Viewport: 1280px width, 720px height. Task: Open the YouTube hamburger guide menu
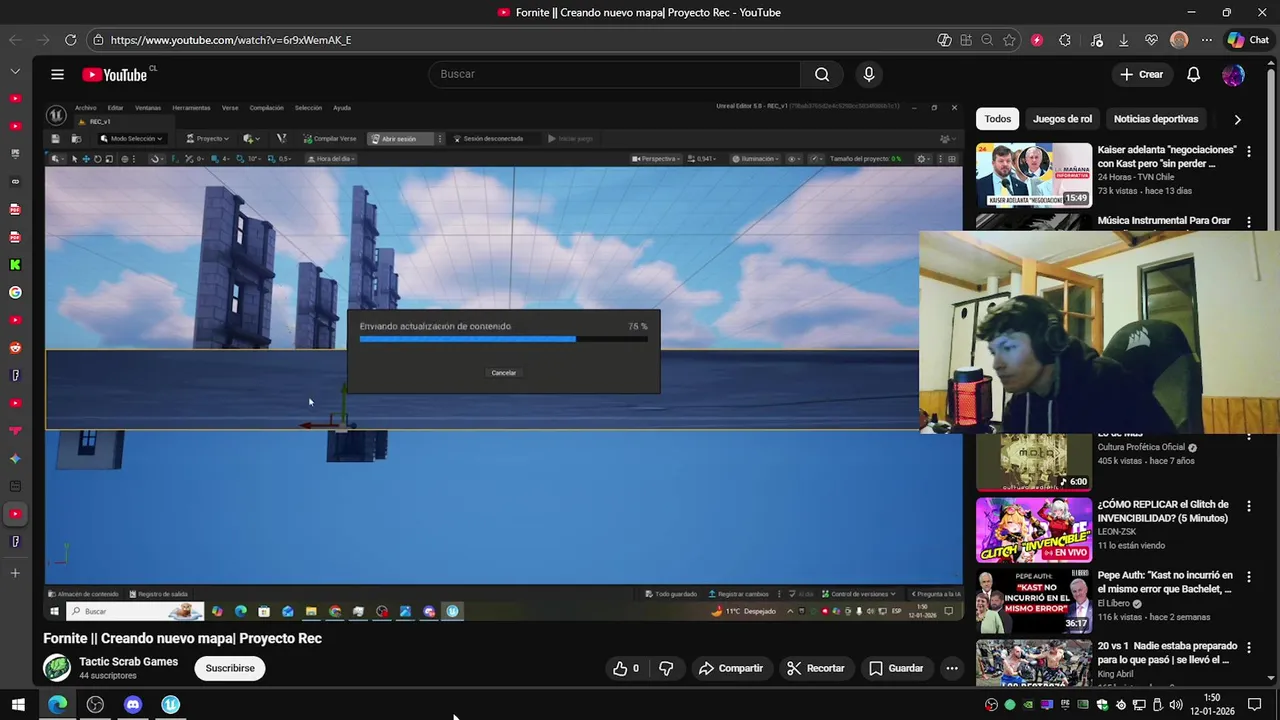pos(57,74)
